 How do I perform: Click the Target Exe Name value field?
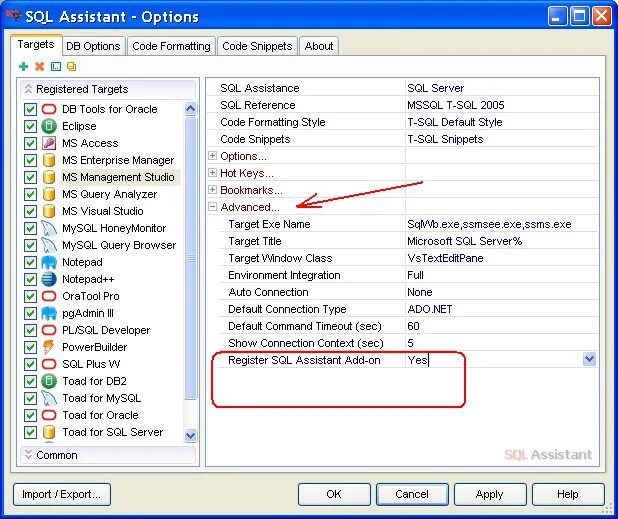tap(502, 224)
